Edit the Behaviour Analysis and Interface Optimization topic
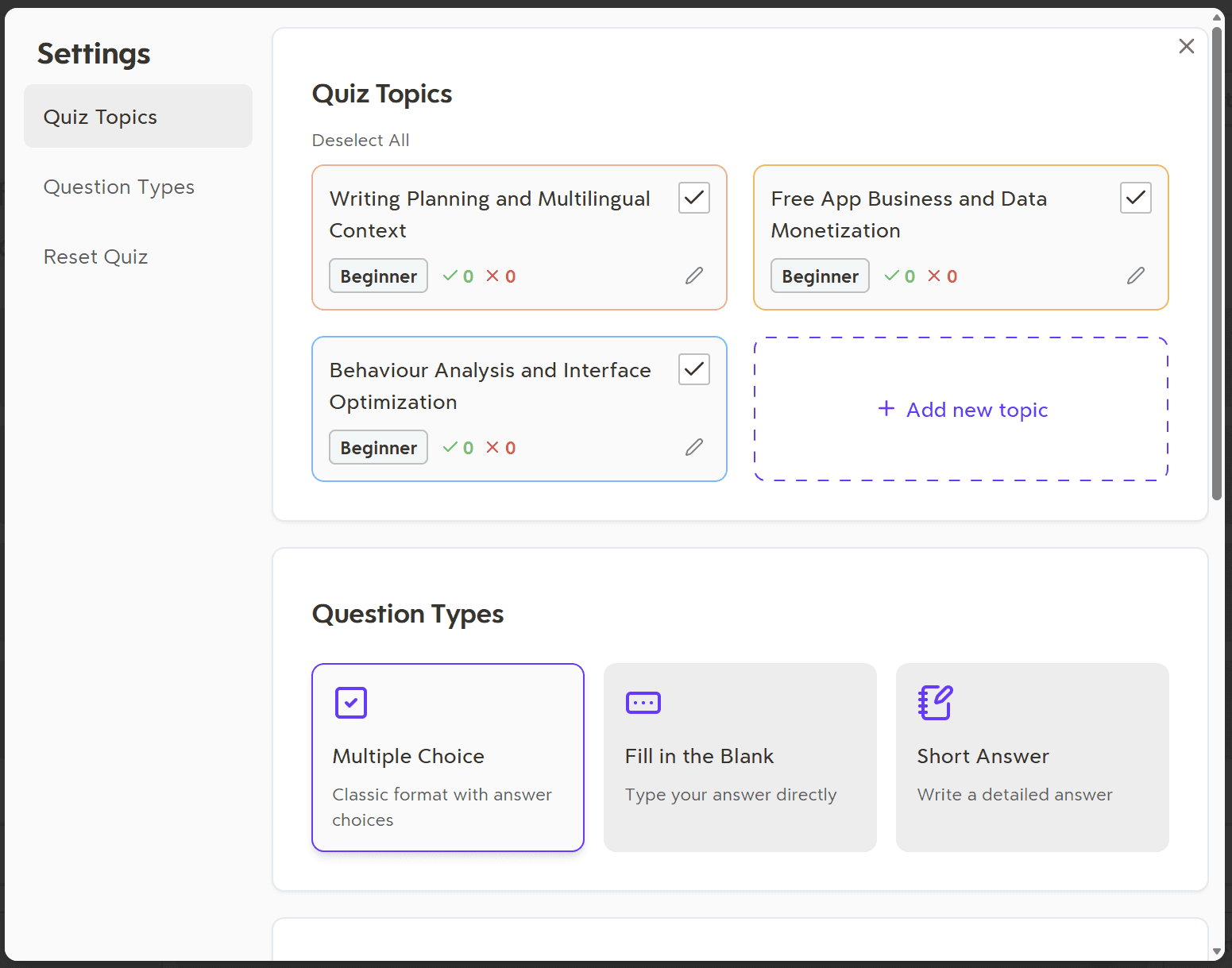This screenshot has width=1232, height=968. coord(693,447)
